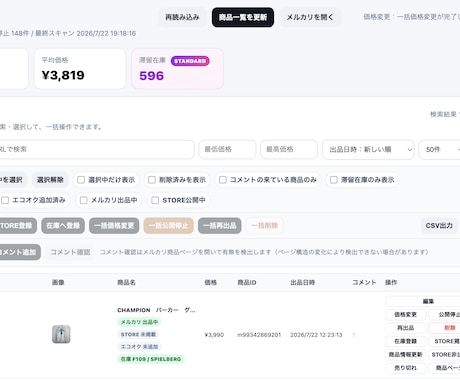Toggle STORE公開中 checkbox
The image size is (460, 380).
pyautogui.click(x=155, y=200)
